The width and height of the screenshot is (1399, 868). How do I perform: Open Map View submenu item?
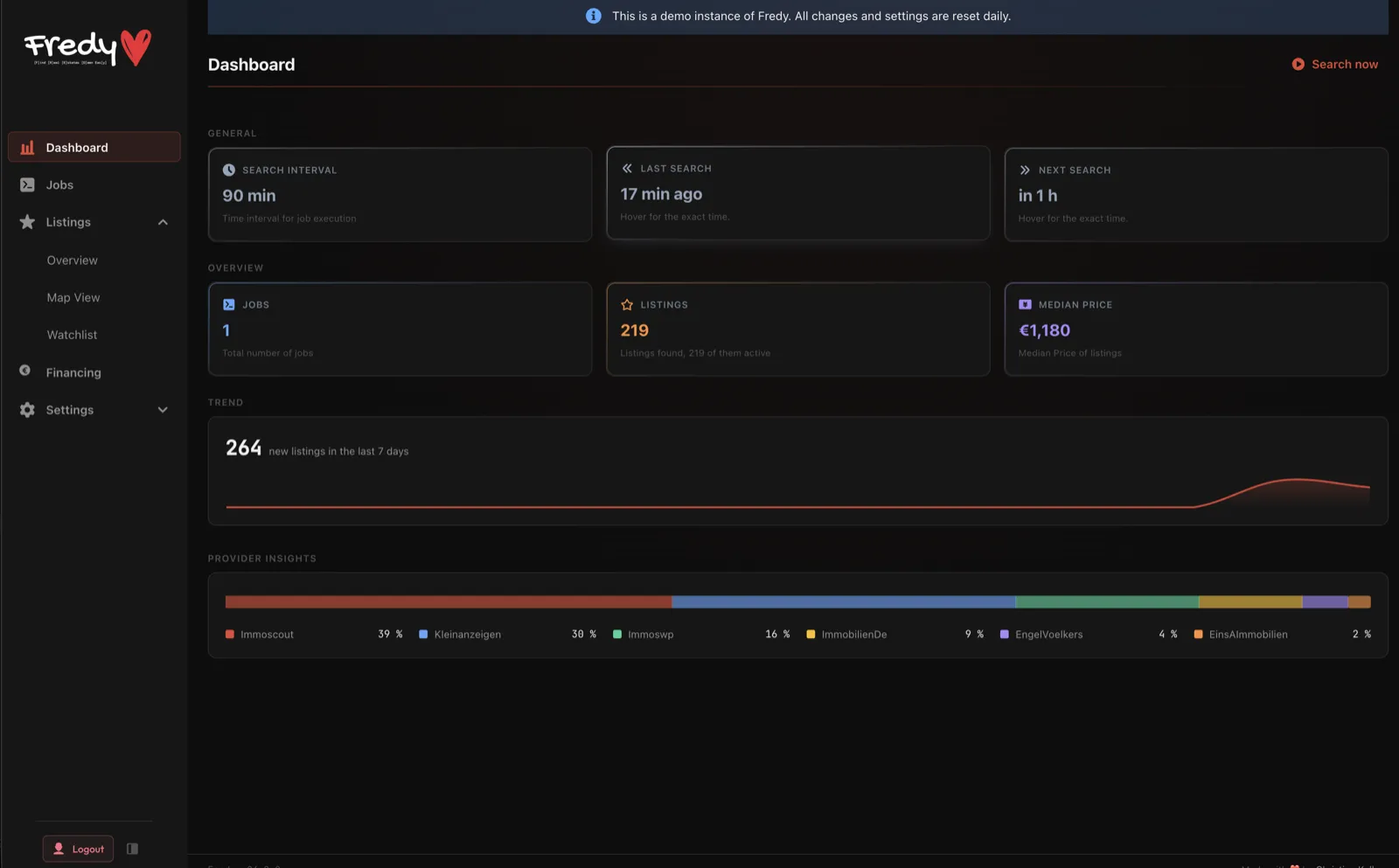[x=73, y=298]
